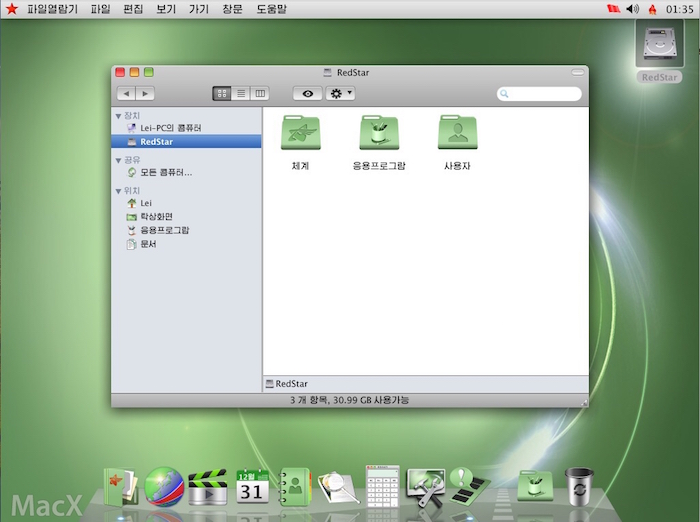Open the trash can in dock
700x522 pixels.
[579, 487]
